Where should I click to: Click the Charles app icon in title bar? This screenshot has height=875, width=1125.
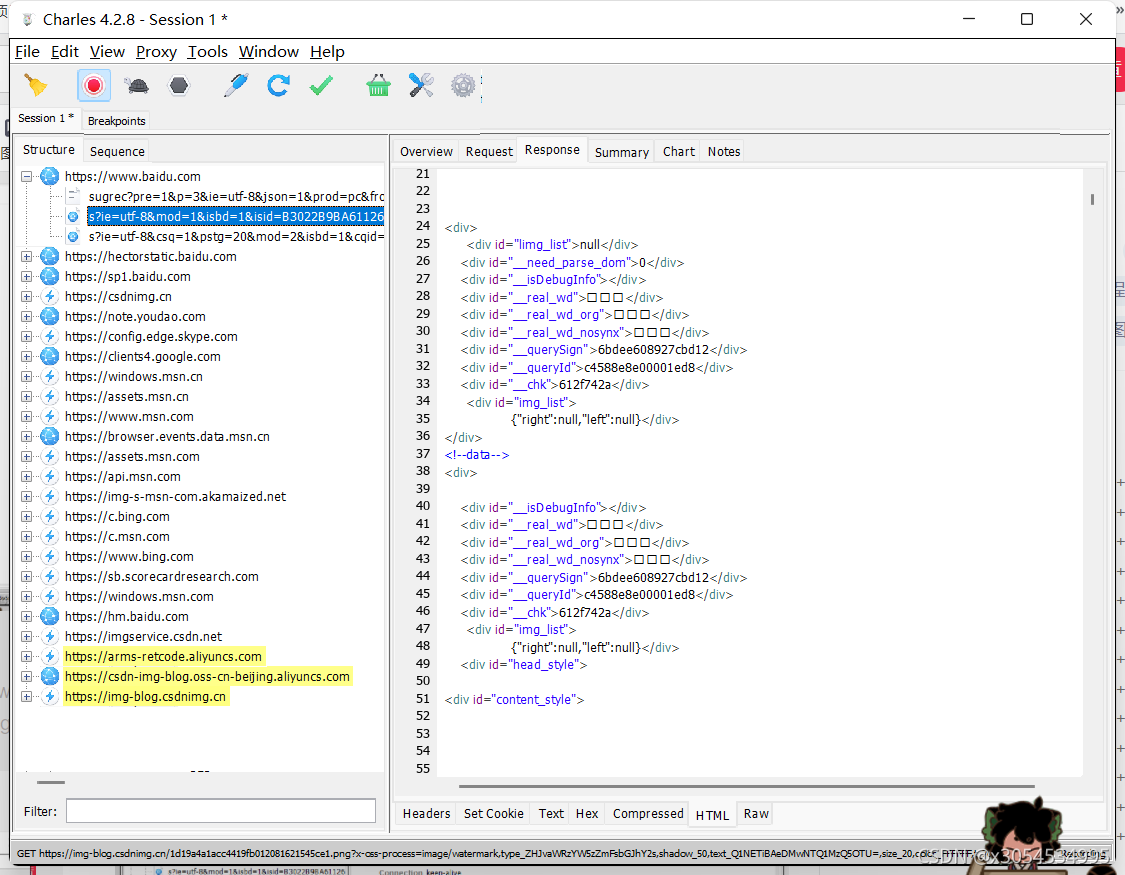27,19
